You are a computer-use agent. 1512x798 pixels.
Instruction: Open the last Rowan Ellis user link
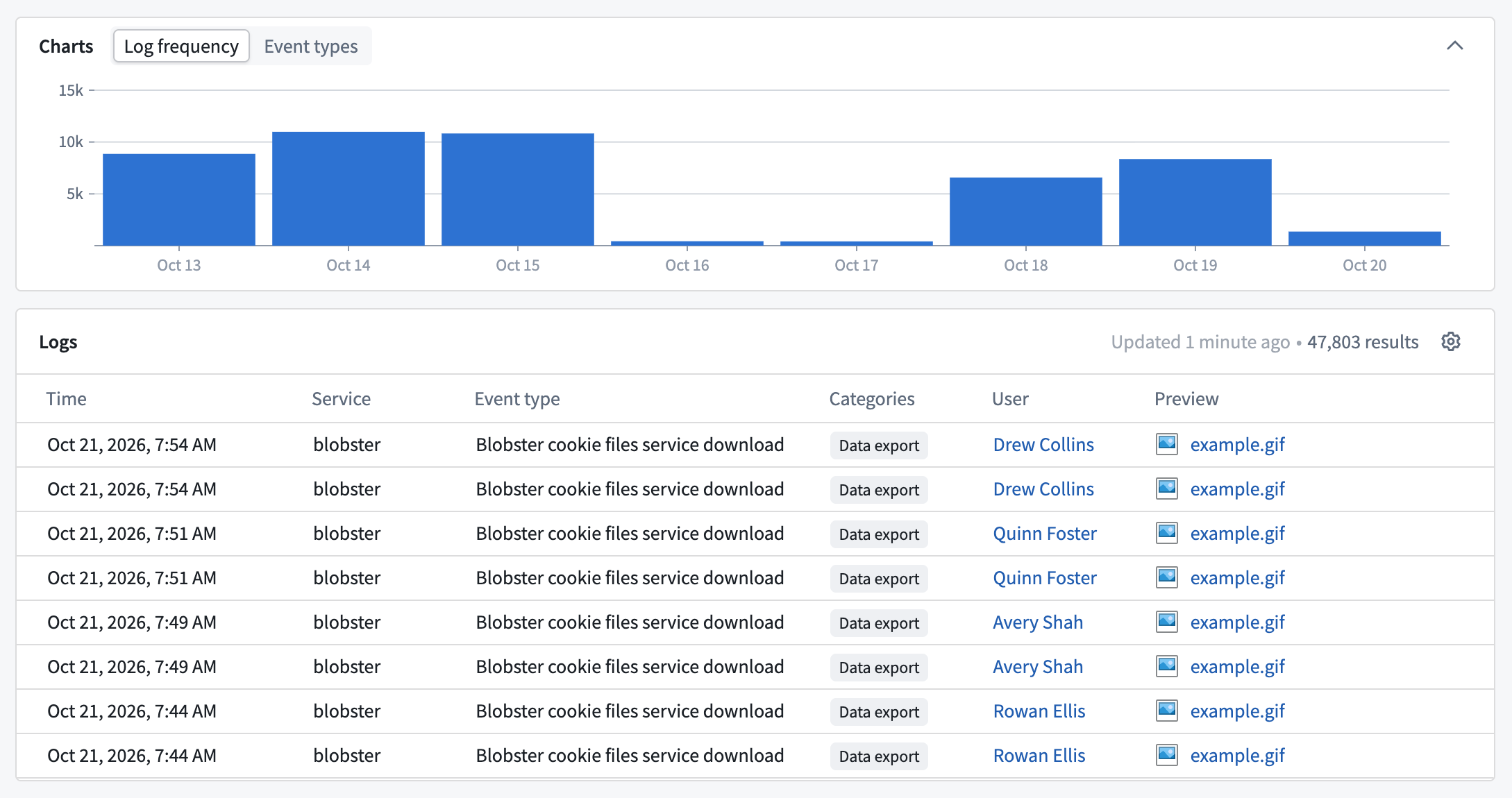pyautogui.click(x=1039, y=756)
